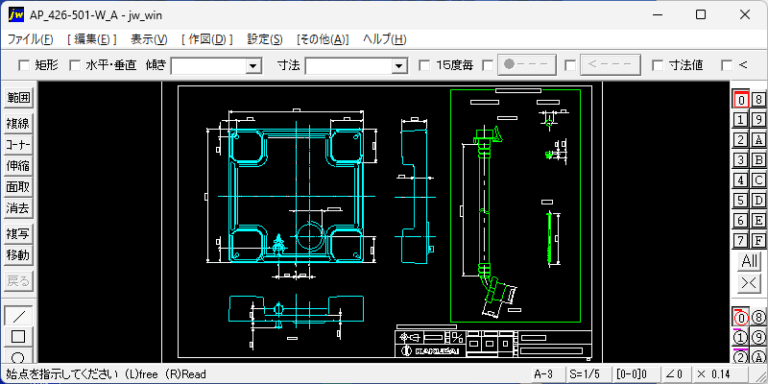This screenshot has height=384, width=768.
Task: Click layer button 1 in the square layer grid
Action: click(x=741, y=120)
